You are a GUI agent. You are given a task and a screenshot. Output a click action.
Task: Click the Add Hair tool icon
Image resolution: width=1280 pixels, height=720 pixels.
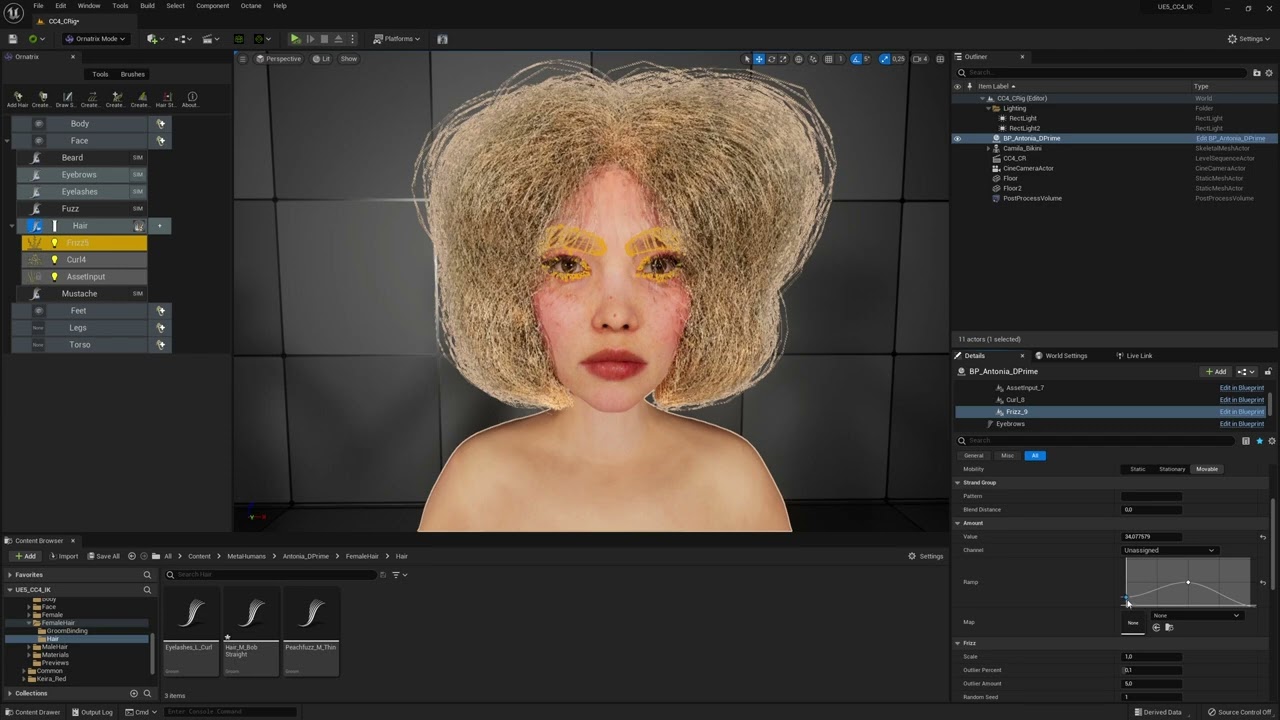[17, 98]
